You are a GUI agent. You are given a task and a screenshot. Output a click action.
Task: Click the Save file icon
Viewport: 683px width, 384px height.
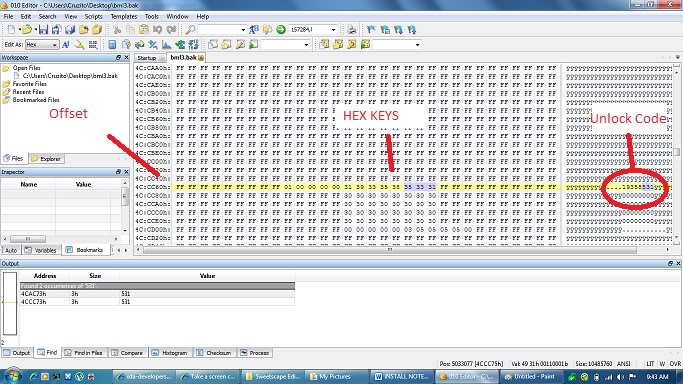click(43, 30)
